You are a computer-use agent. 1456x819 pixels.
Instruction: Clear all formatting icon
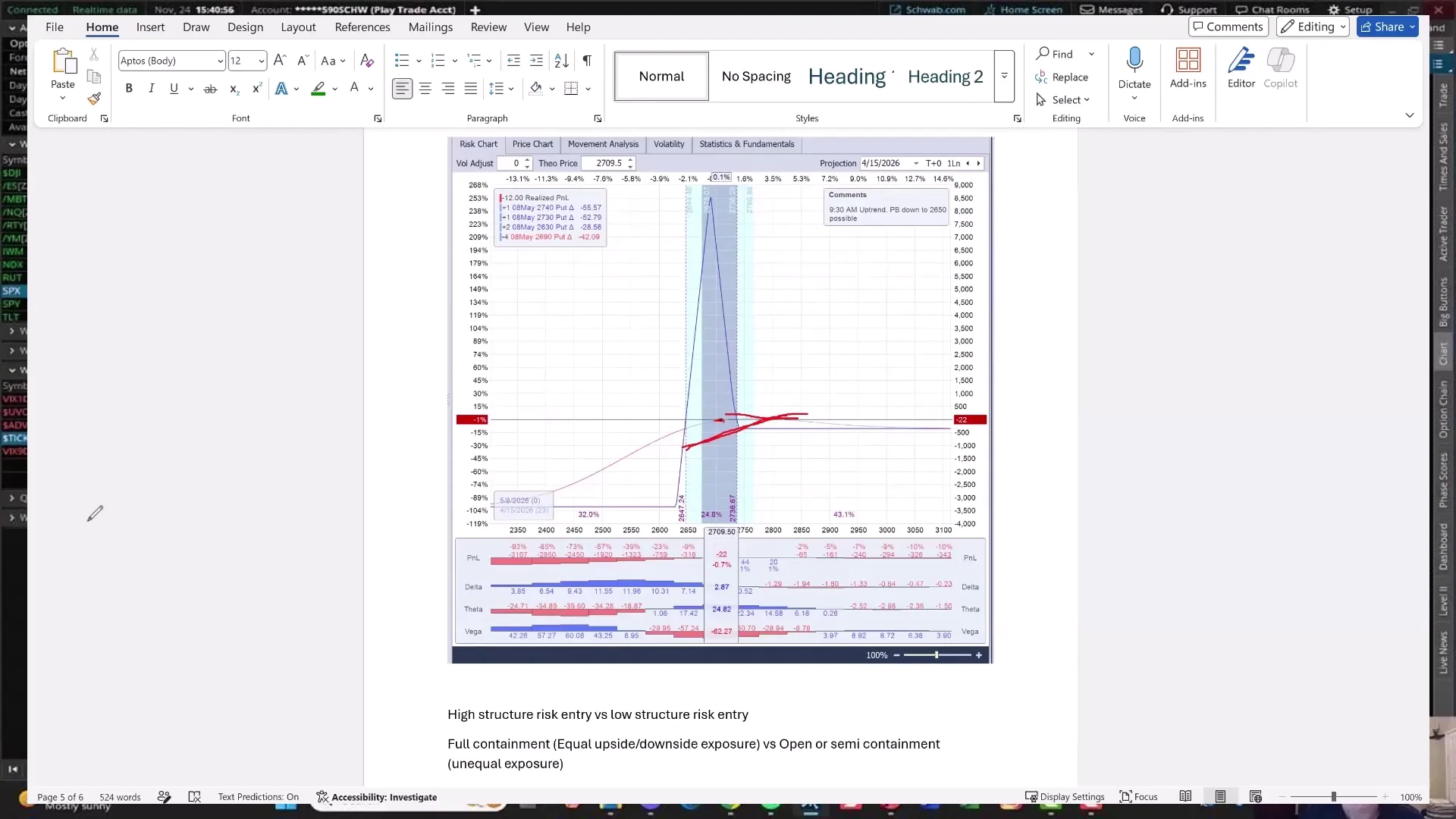click(x=367, y=61)
